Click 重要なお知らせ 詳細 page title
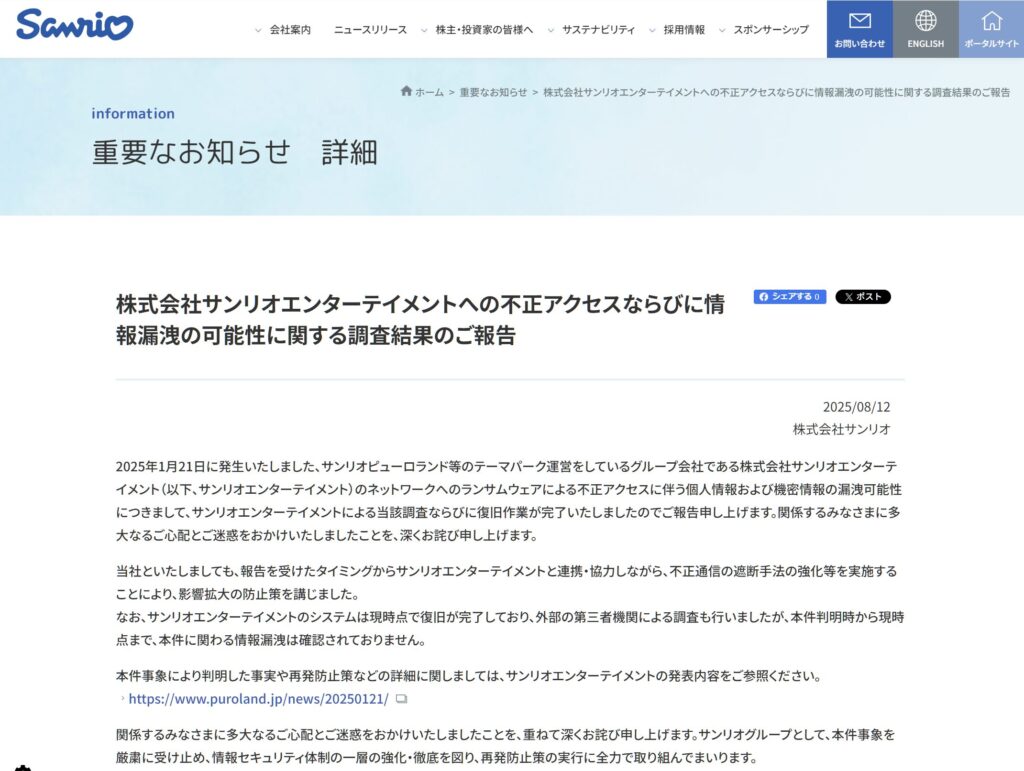The height and width of the screenshot is (771, 1024). 234,152
